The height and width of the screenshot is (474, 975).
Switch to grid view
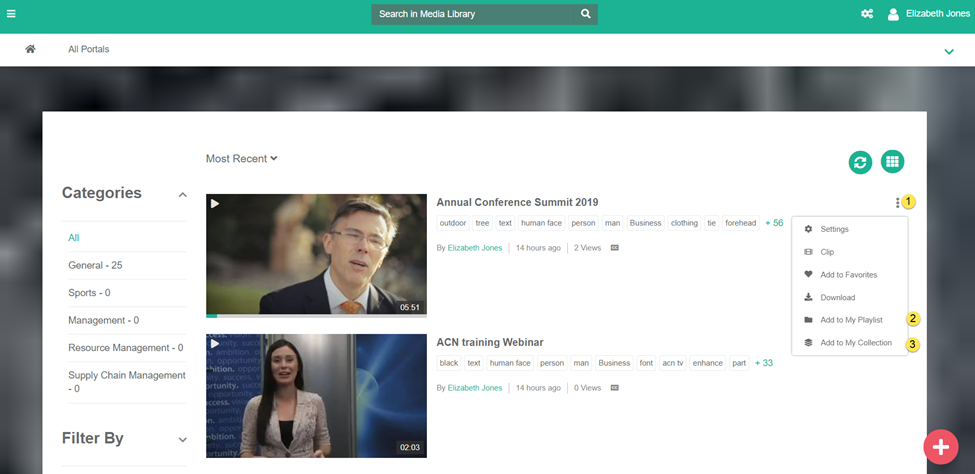pos(892,162)
